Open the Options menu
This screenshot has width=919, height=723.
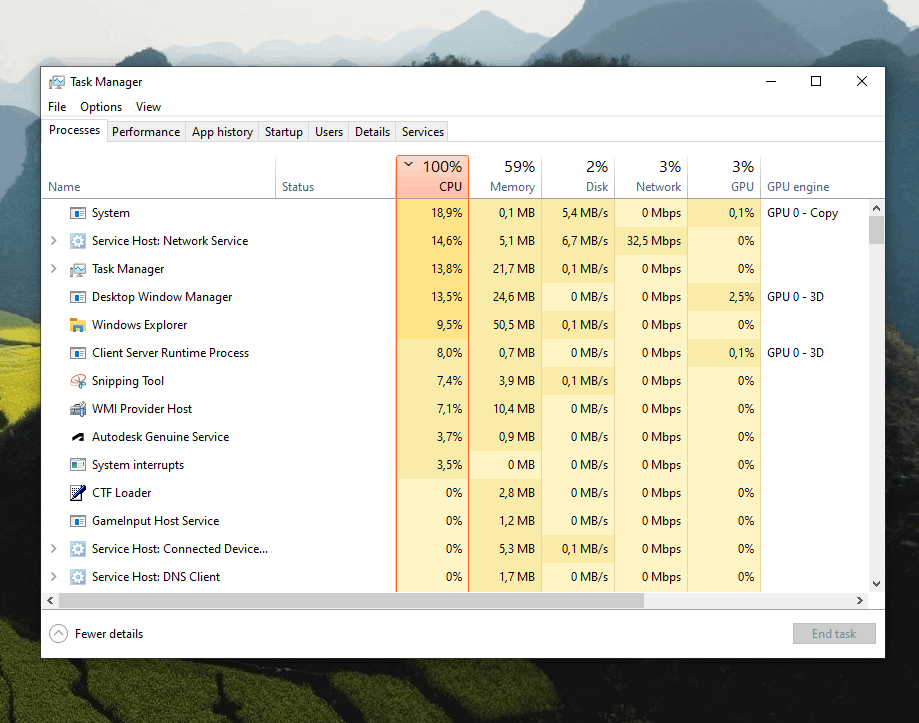[x=101, y=106]
